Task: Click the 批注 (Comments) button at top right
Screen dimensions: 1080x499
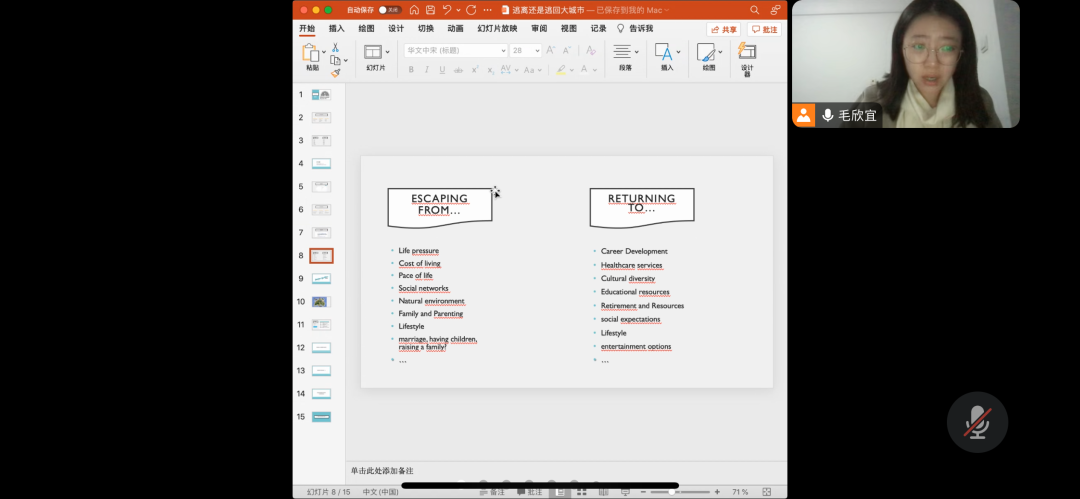Action: 765,30
